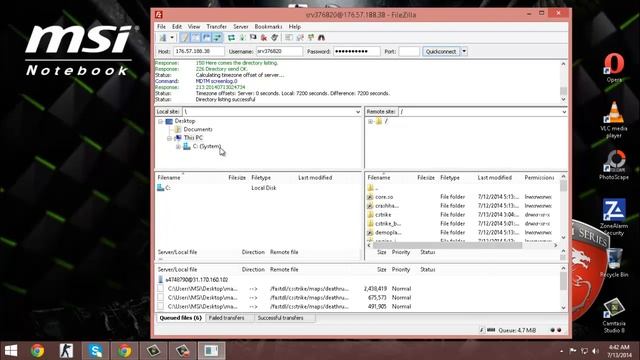Sort remote list by Permissions column
Screen dimensions: 640x360
(x=539, y=178)
